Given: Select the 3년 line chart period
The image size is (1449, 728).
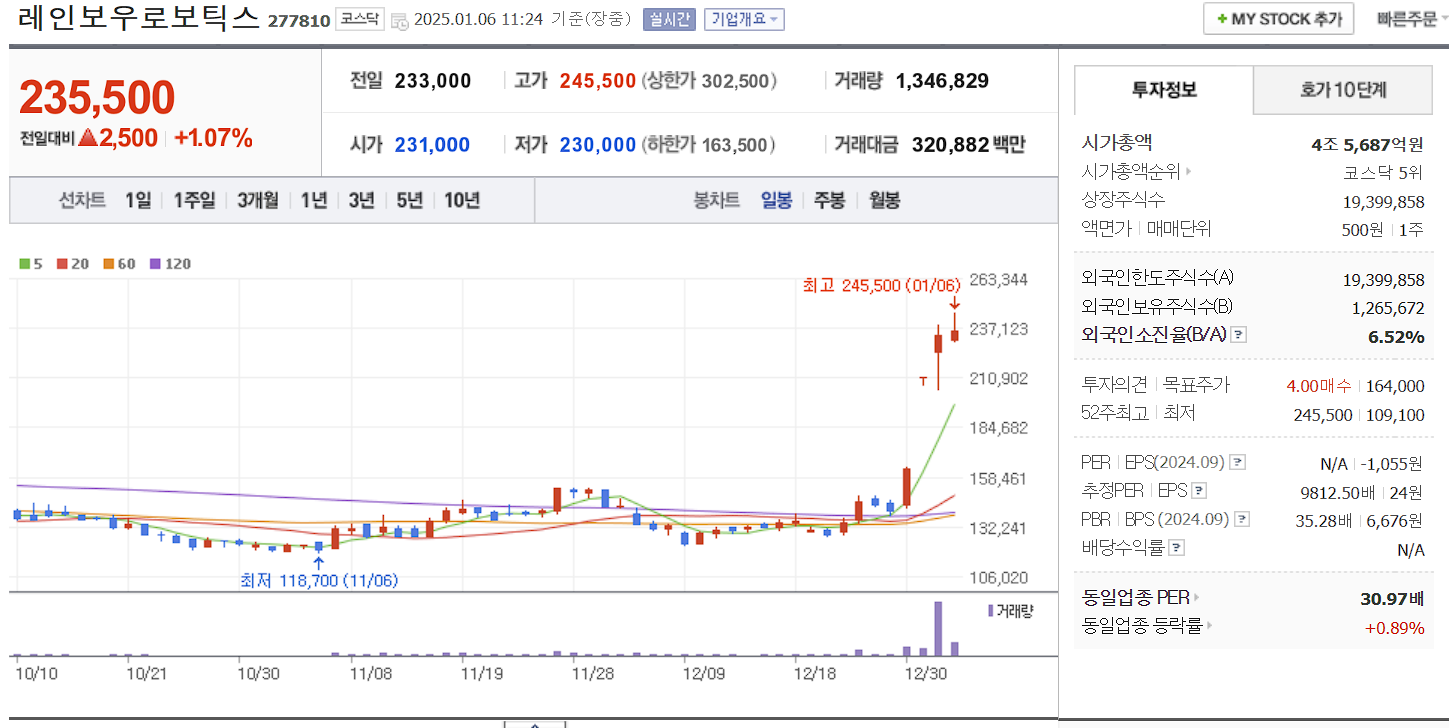Looking at the screenshot, I should (361, 201).
